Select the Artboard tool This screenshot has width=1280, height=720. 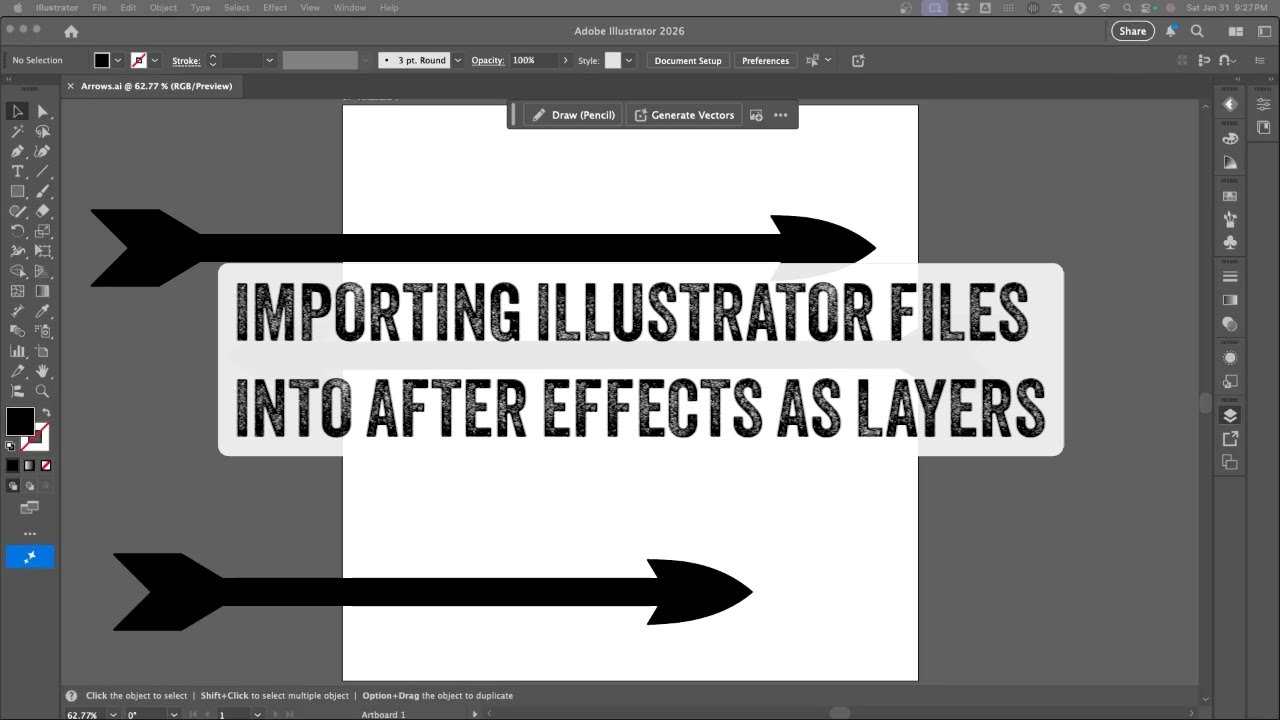(43, 351)
